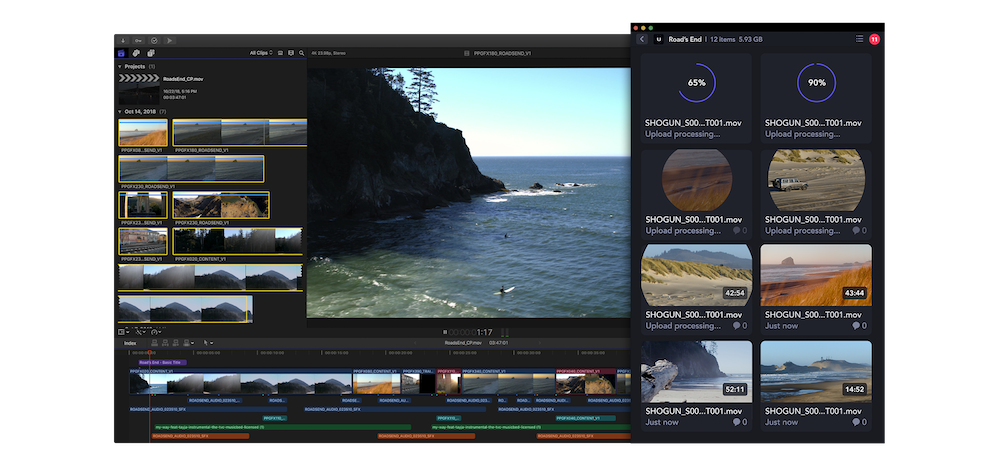
Task: Open the keyword editor key icon
Action: (137, 40)
